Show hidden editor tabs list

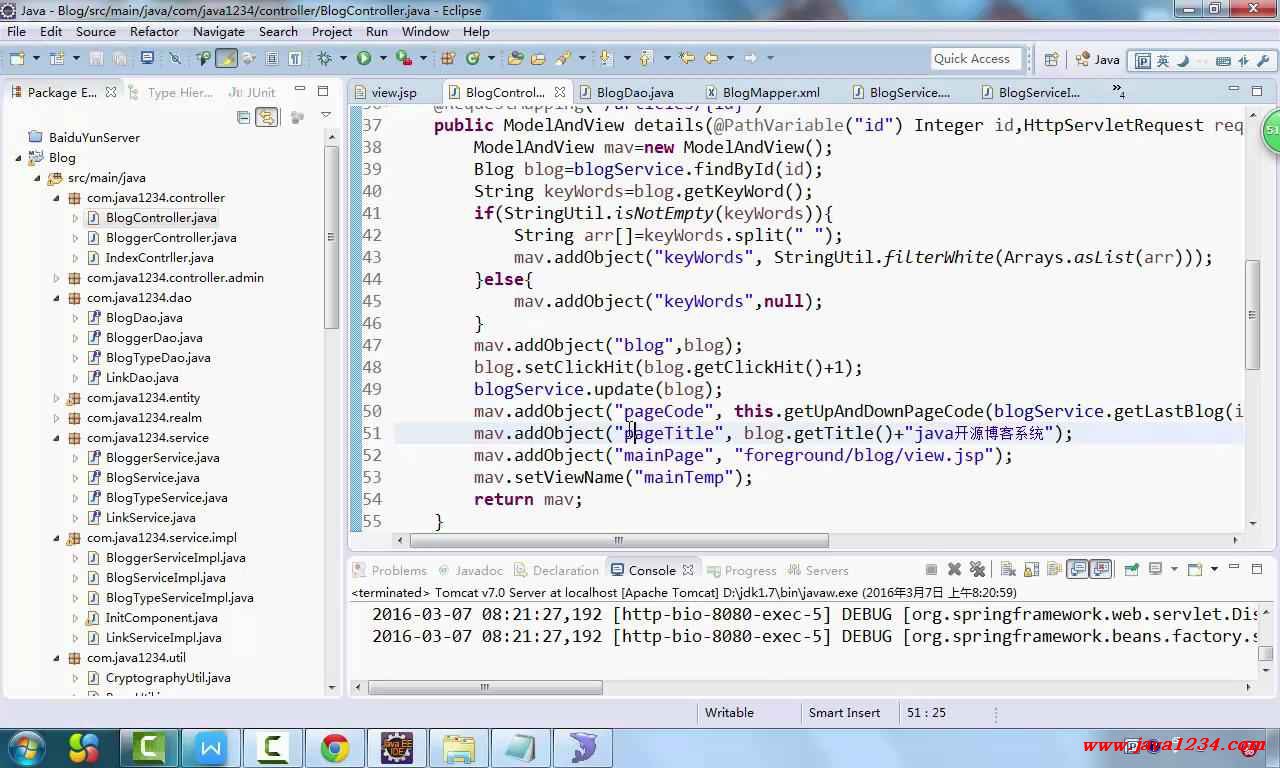[1118, 92]
